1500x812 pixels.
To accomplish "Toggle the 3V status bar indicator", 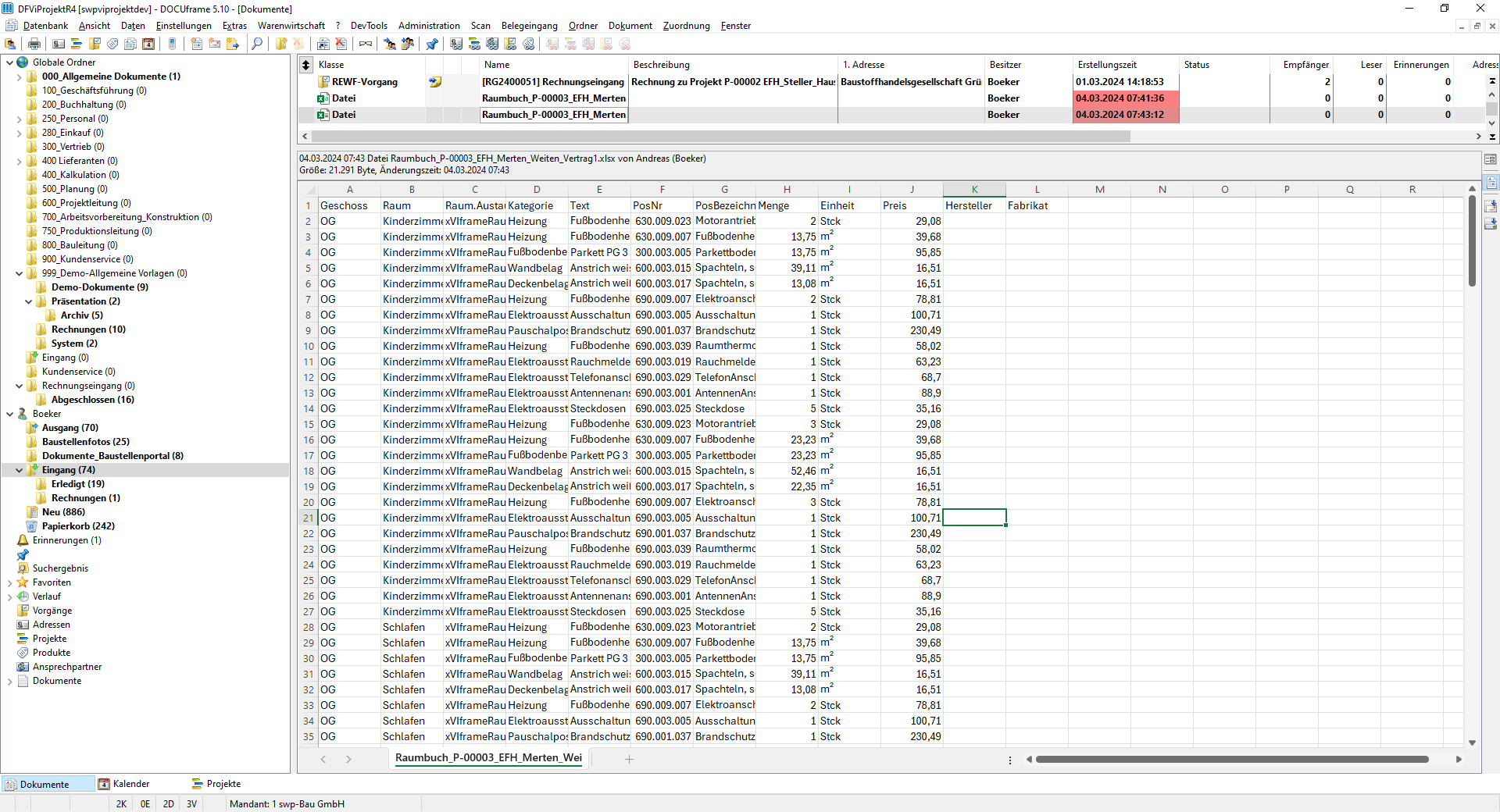I will pyautogui.click(x=192, y=803).
